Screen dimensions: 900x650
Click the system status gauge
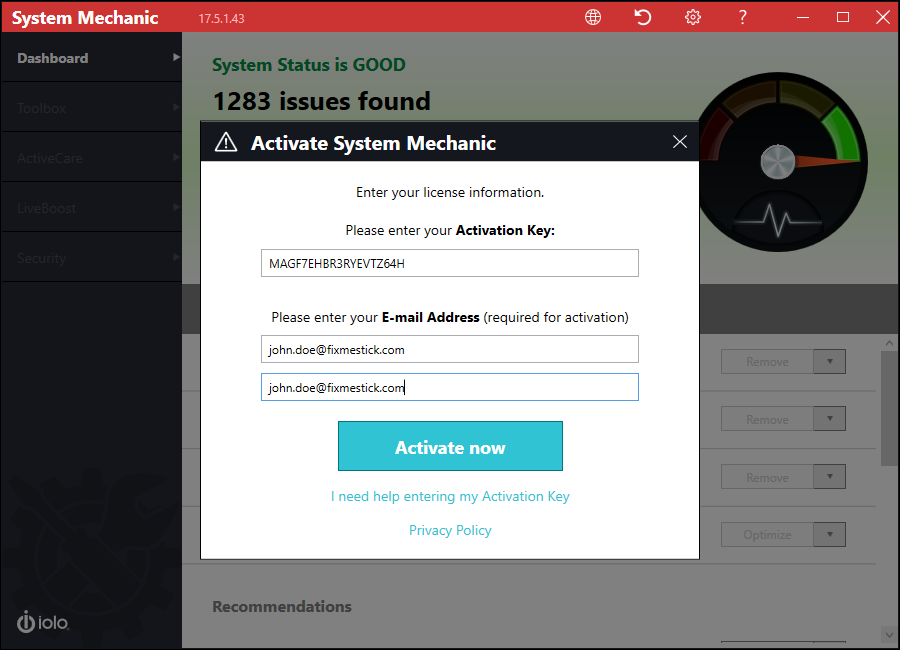pyautogui.click(x=779, y=162)
